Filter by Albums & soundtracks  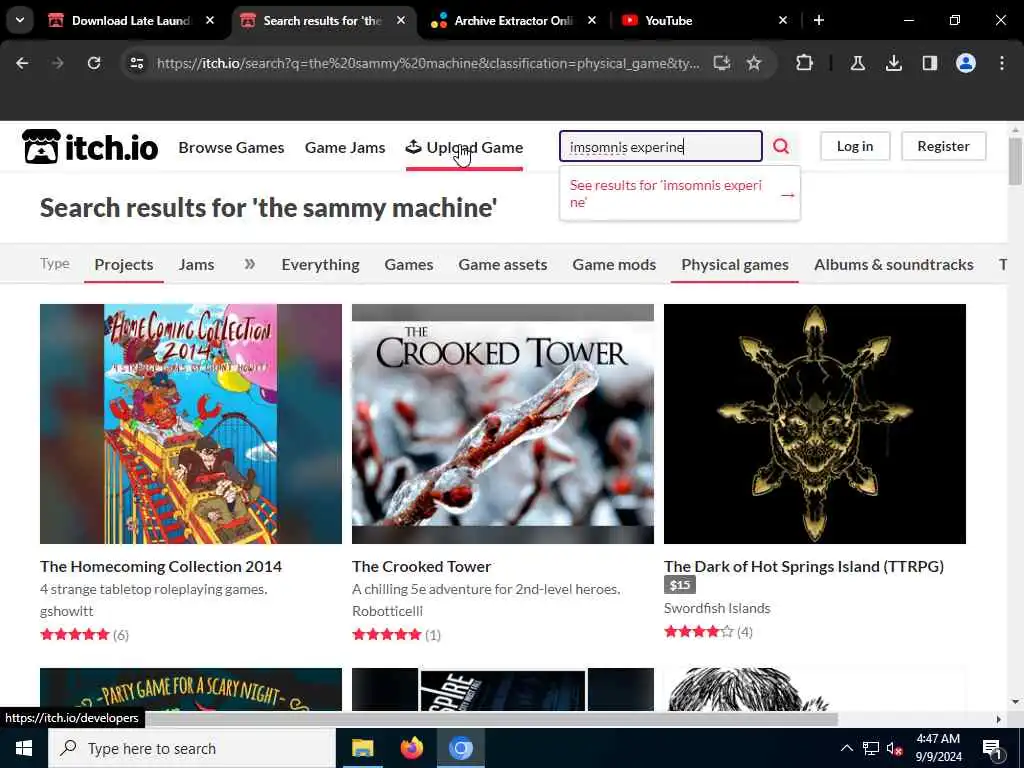tap(893, 264)
